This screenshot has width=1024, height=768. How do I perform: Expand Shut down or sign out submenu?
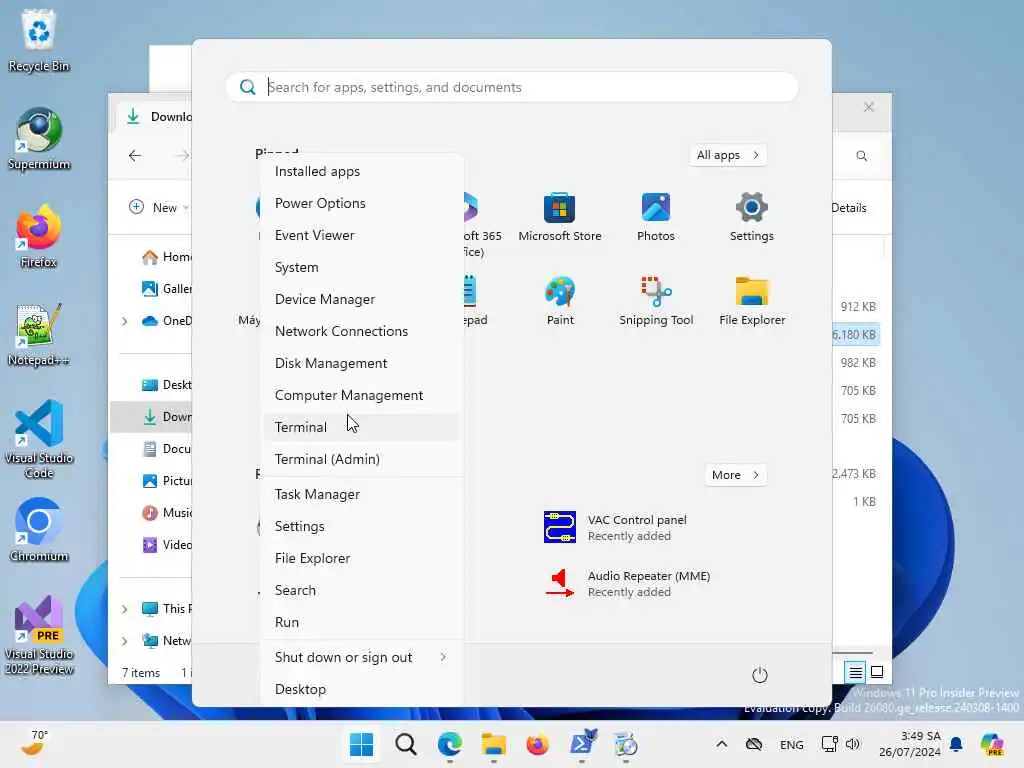click(362, 658)
